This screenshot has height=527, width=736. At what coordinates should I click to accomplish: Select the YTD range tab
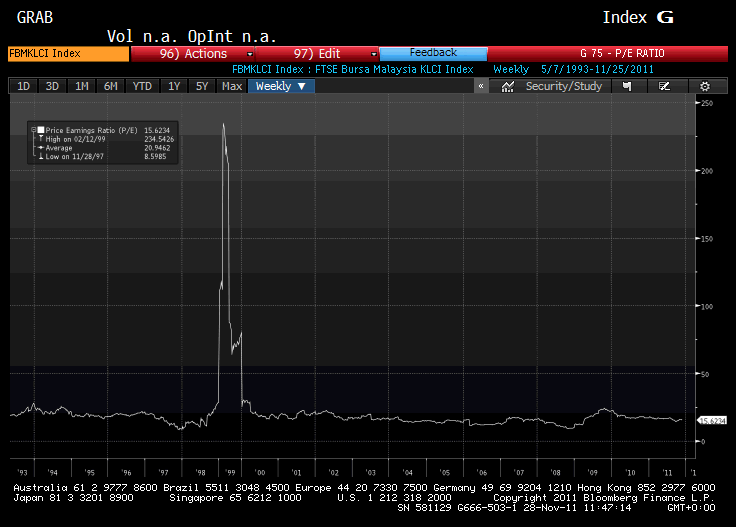tap(142, 86)
